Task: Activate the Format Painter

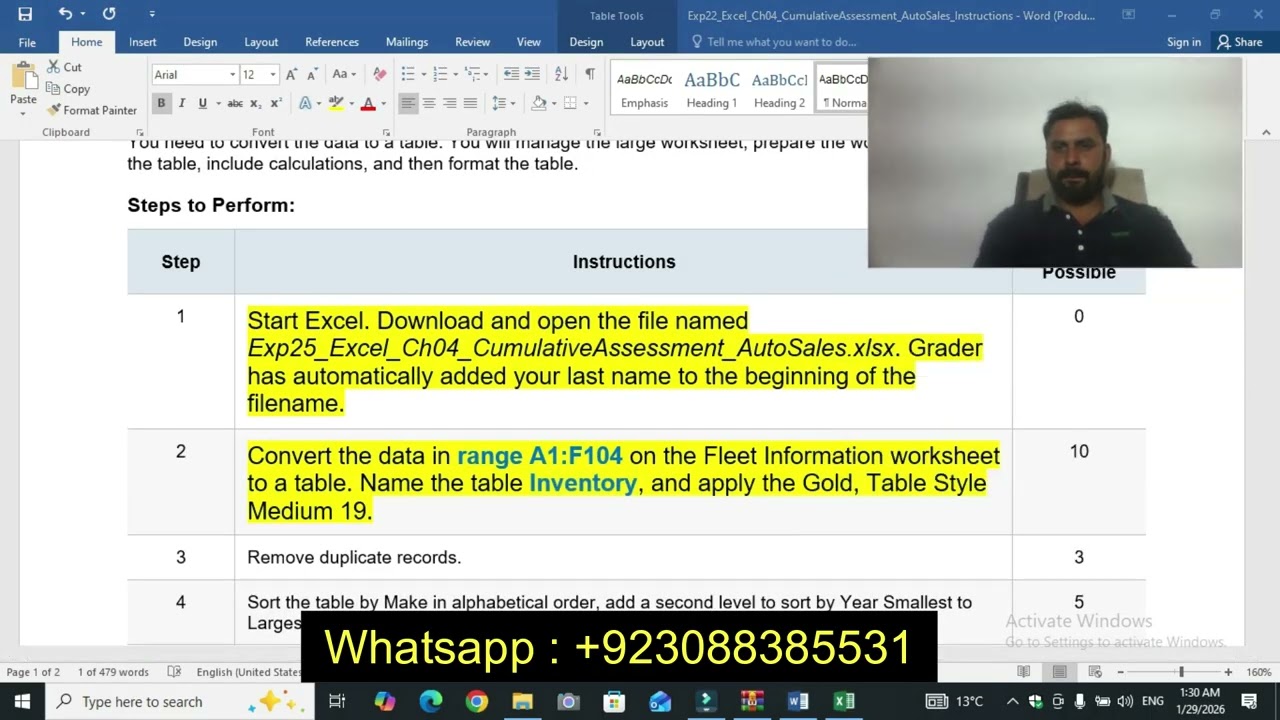Action: pos(91,110)
